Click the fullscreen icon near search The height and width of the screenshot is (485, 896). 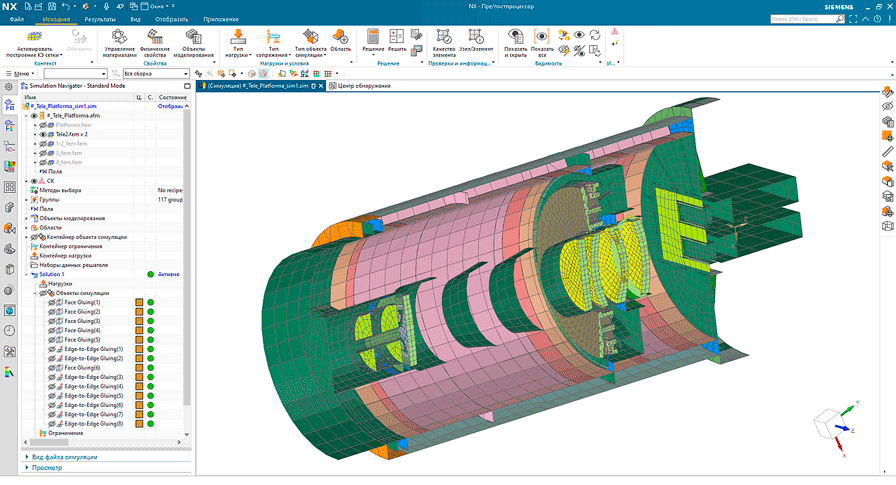(x=853, y=19)
